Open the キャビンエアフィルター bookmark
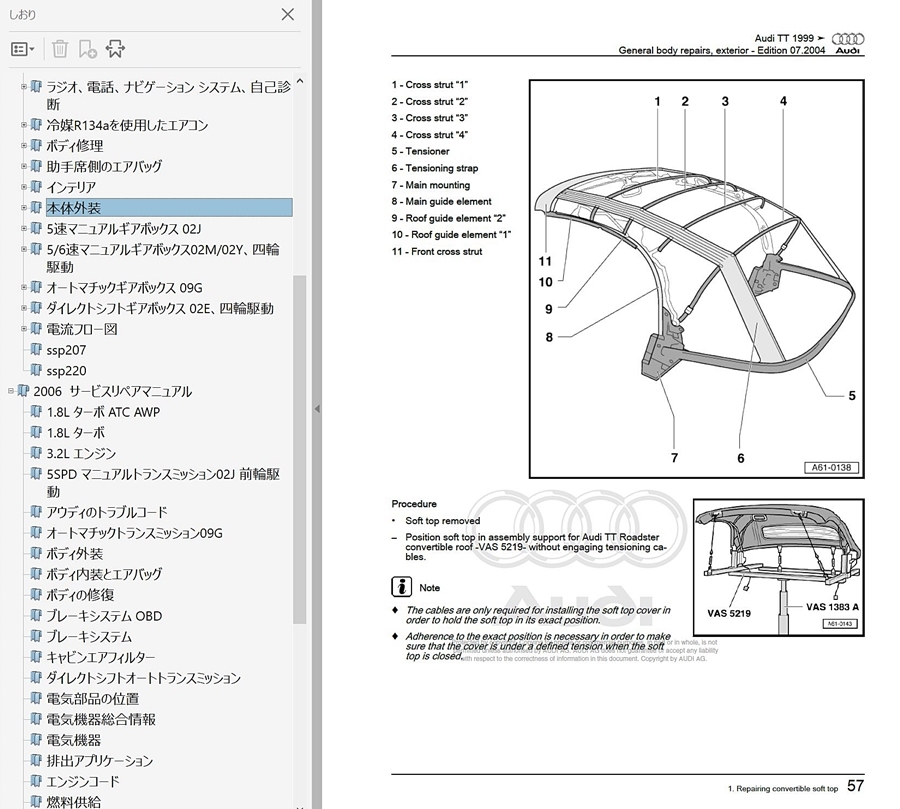Viewport: 900px width, 809px height. tap(100, 657)
